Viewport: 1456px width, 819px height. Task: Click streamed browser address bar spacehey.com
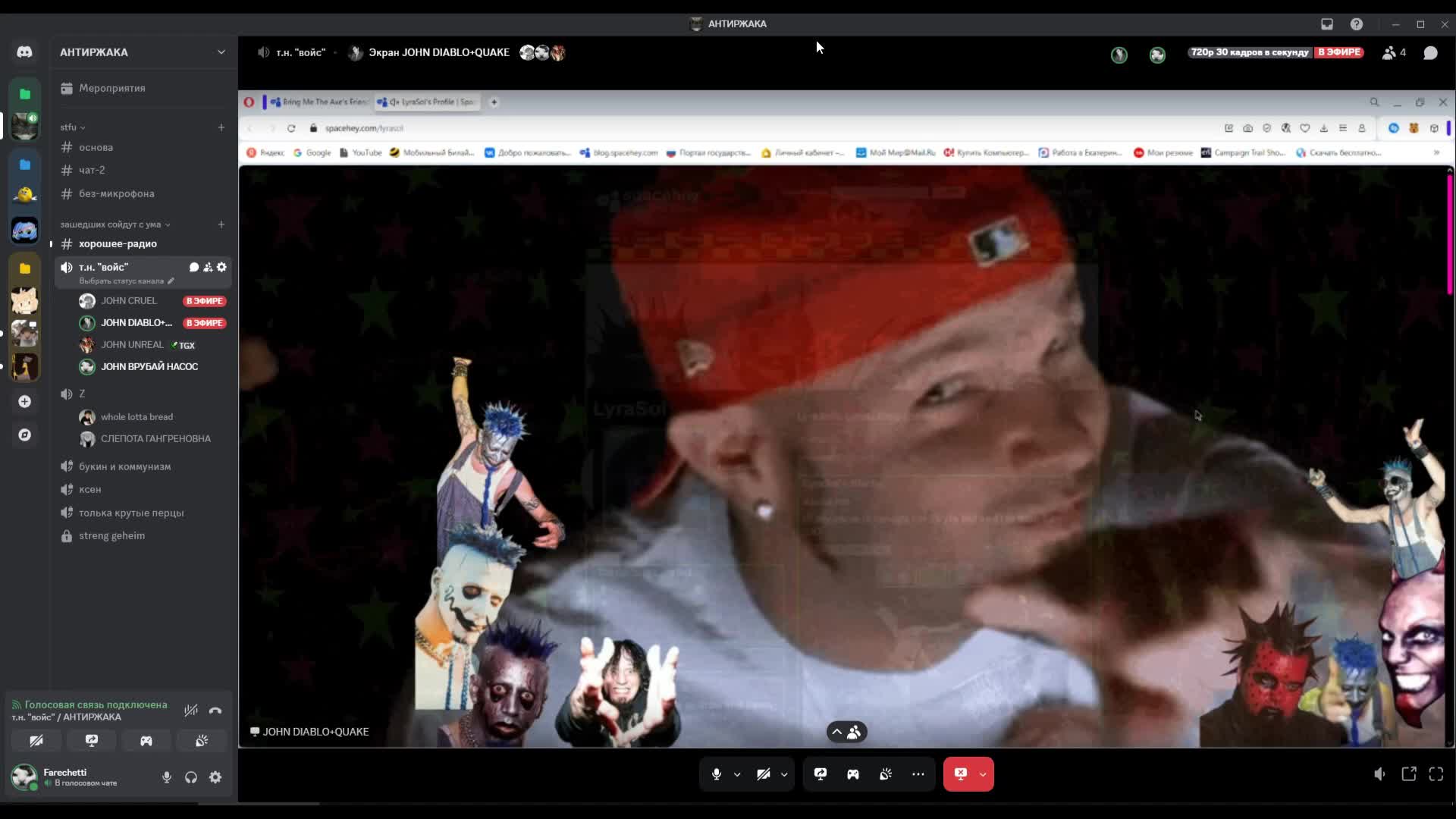click(364, 128)
